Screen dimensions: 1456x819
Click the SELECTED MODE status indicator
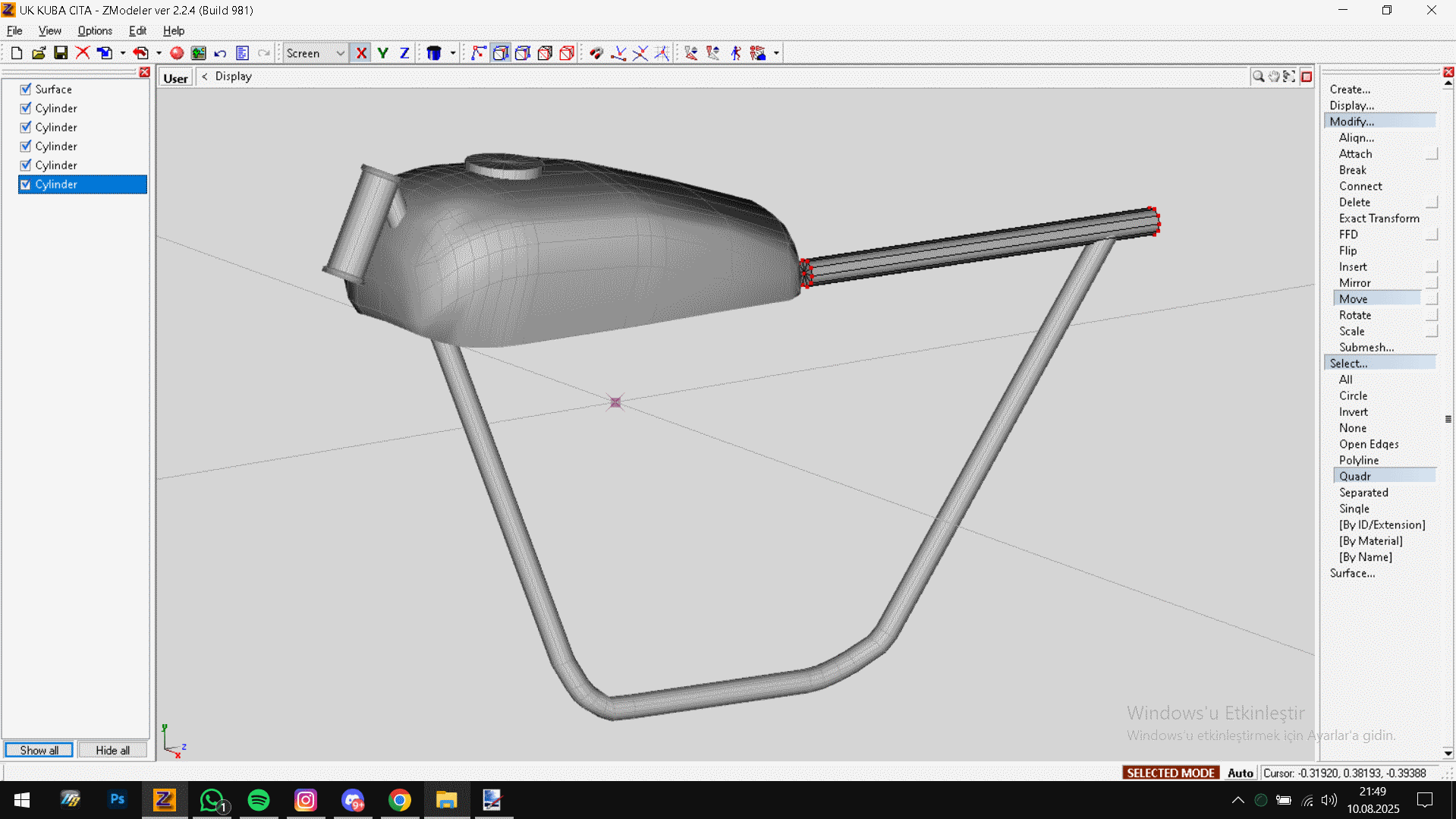[x=1171, y=773]
